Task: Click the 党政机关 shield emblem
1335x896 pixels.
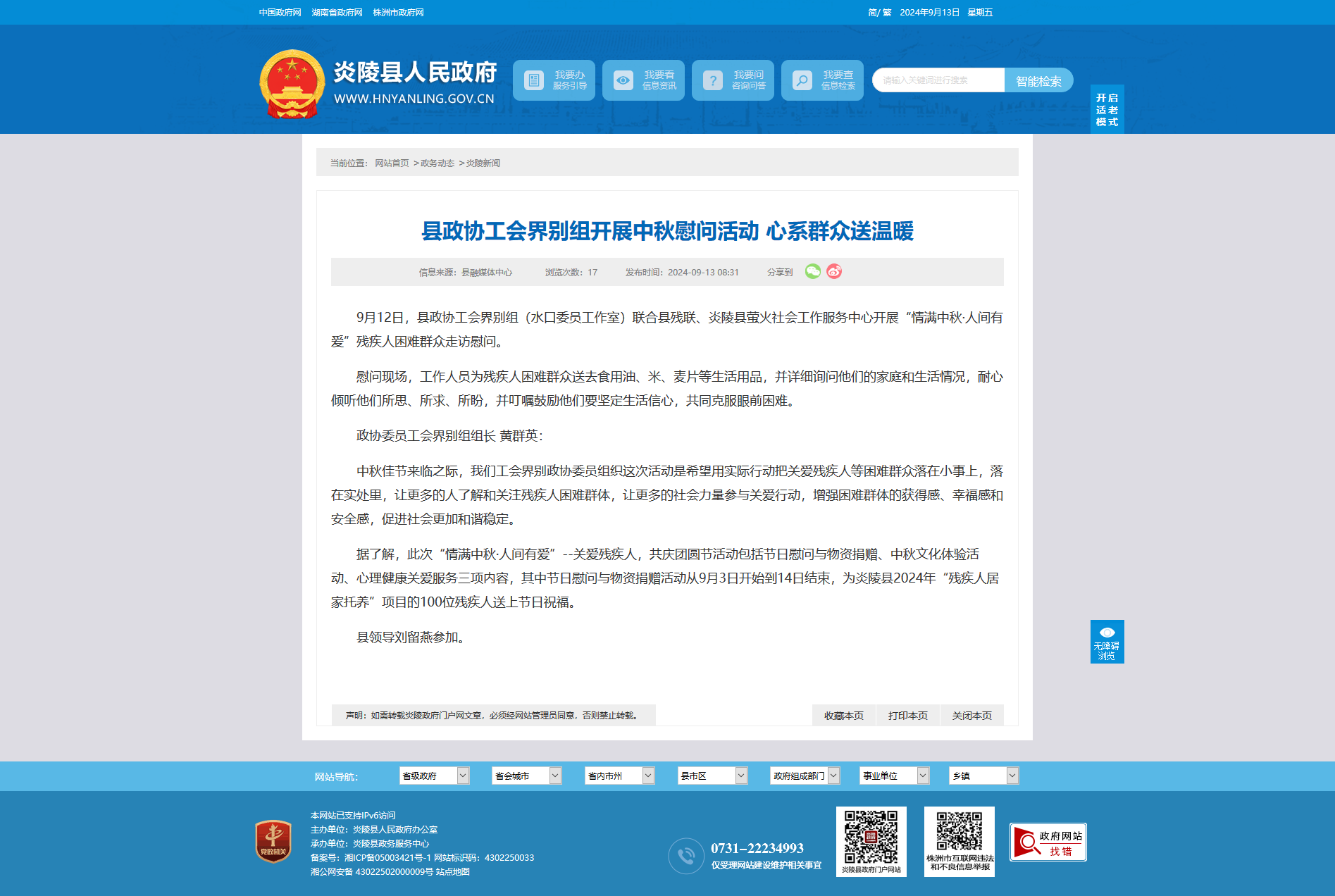Action: [x=273, y=841]
